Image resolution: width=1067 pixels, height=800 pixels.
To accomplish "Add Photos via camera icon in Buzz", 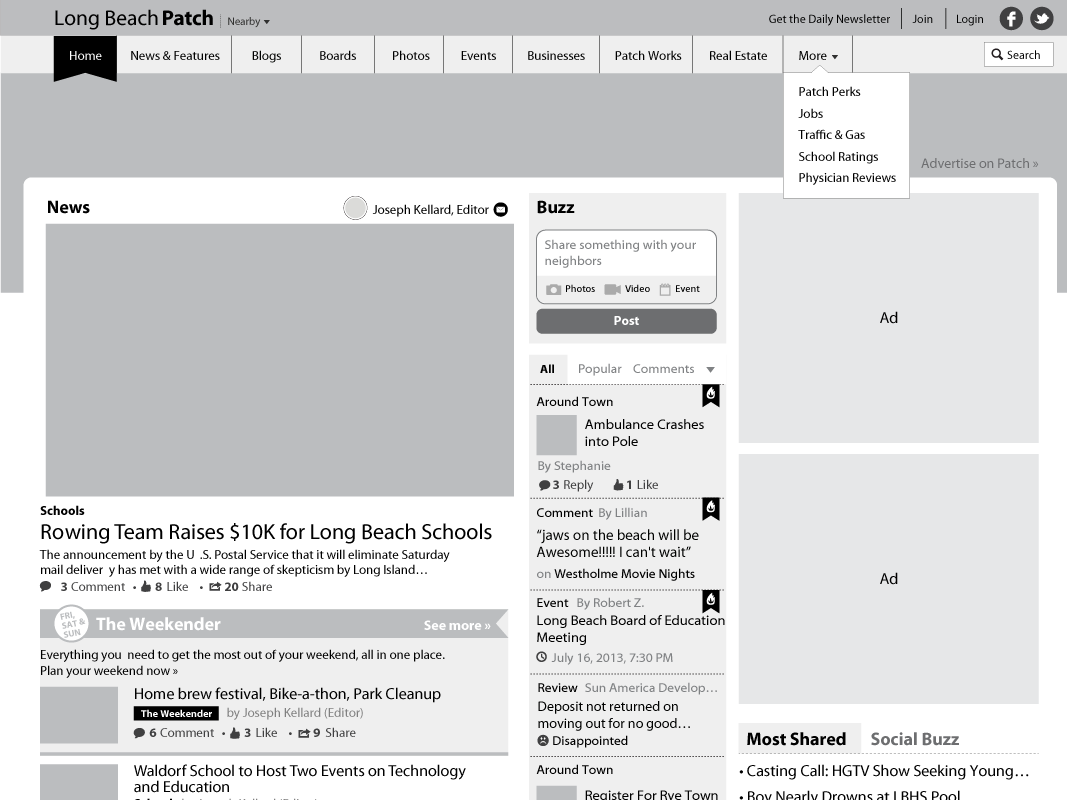I will click(554, 289).
